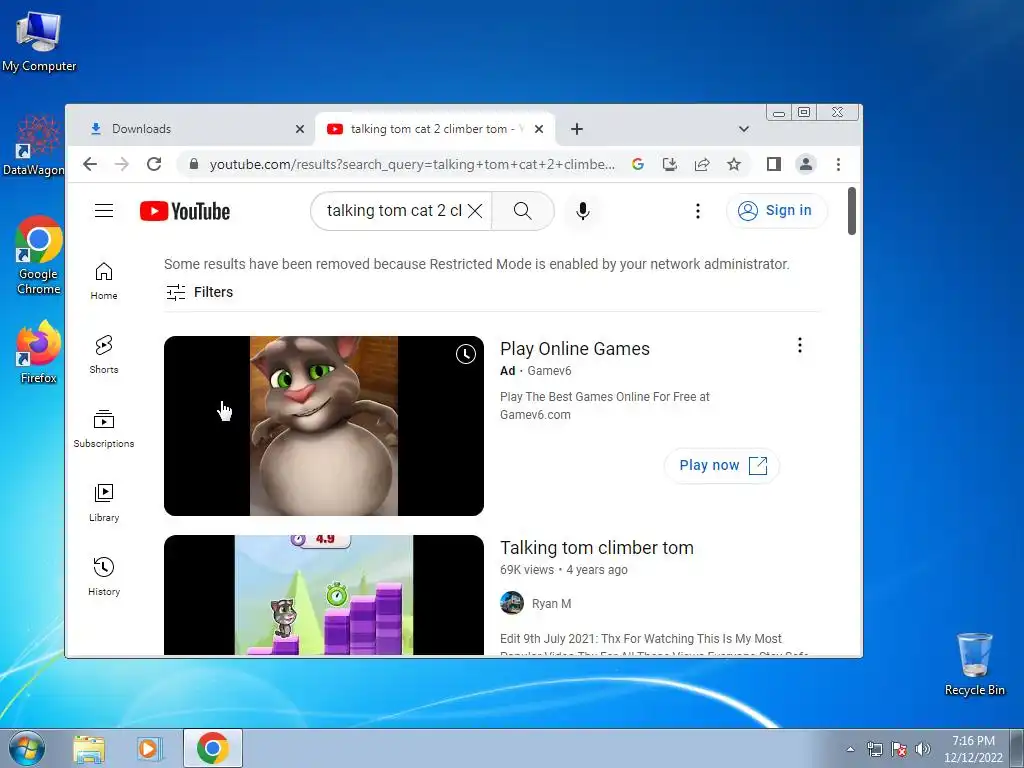The height and width of the screenshot is (768, 1024).
Task: Open Library in YouTube sidebar
Action: point(104,503)
